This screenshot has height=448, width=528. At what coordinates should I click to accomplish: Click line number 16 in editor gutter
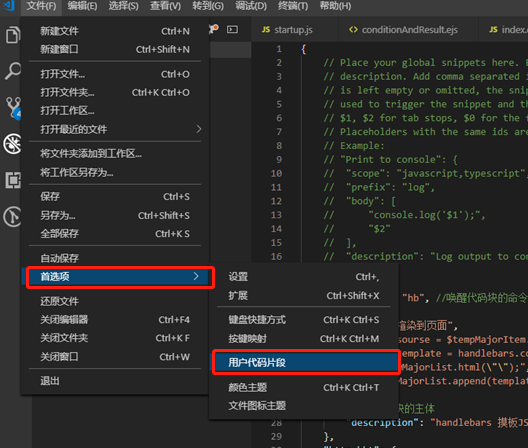(276, 257)
